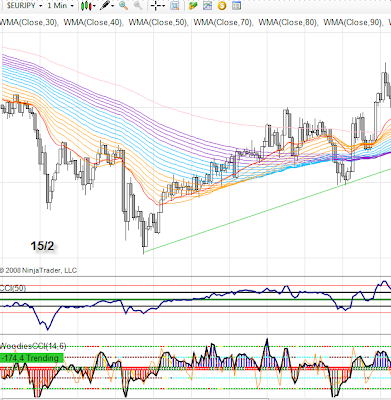
Task: Click the data box icon
Action: click(x=174, y=6)
